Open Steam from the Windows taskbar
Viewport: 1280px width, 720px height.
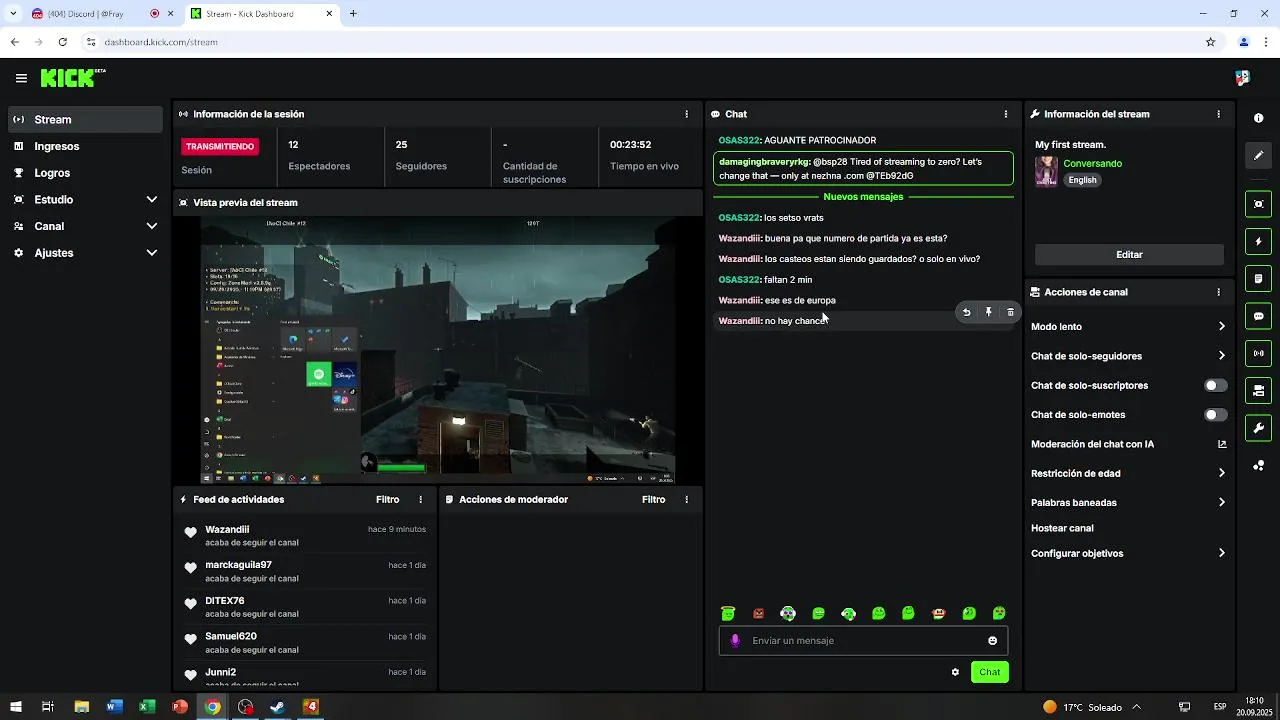(278, 707)
